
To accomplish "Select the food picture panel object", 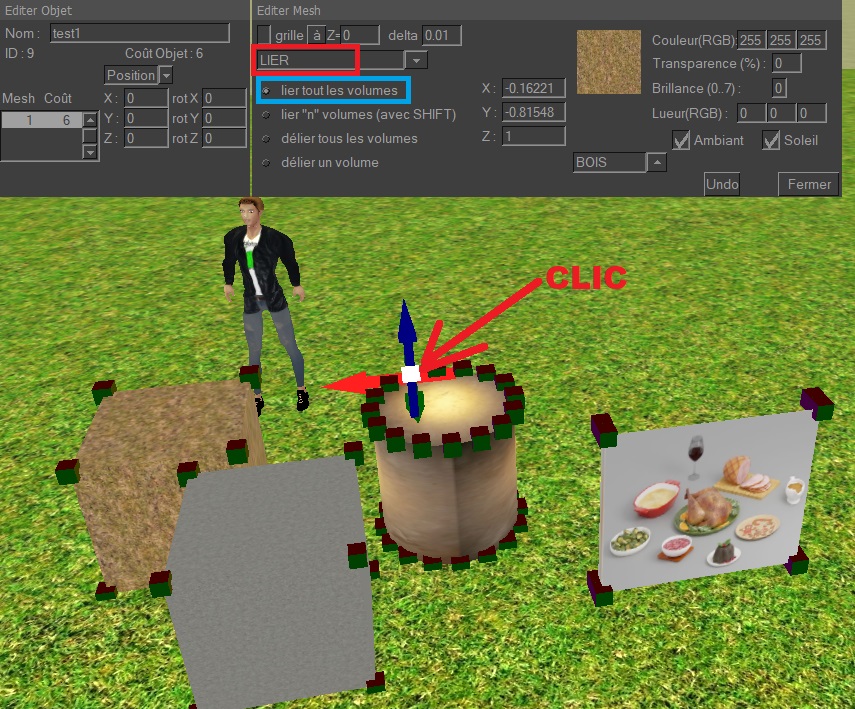I will click(706, 502).
